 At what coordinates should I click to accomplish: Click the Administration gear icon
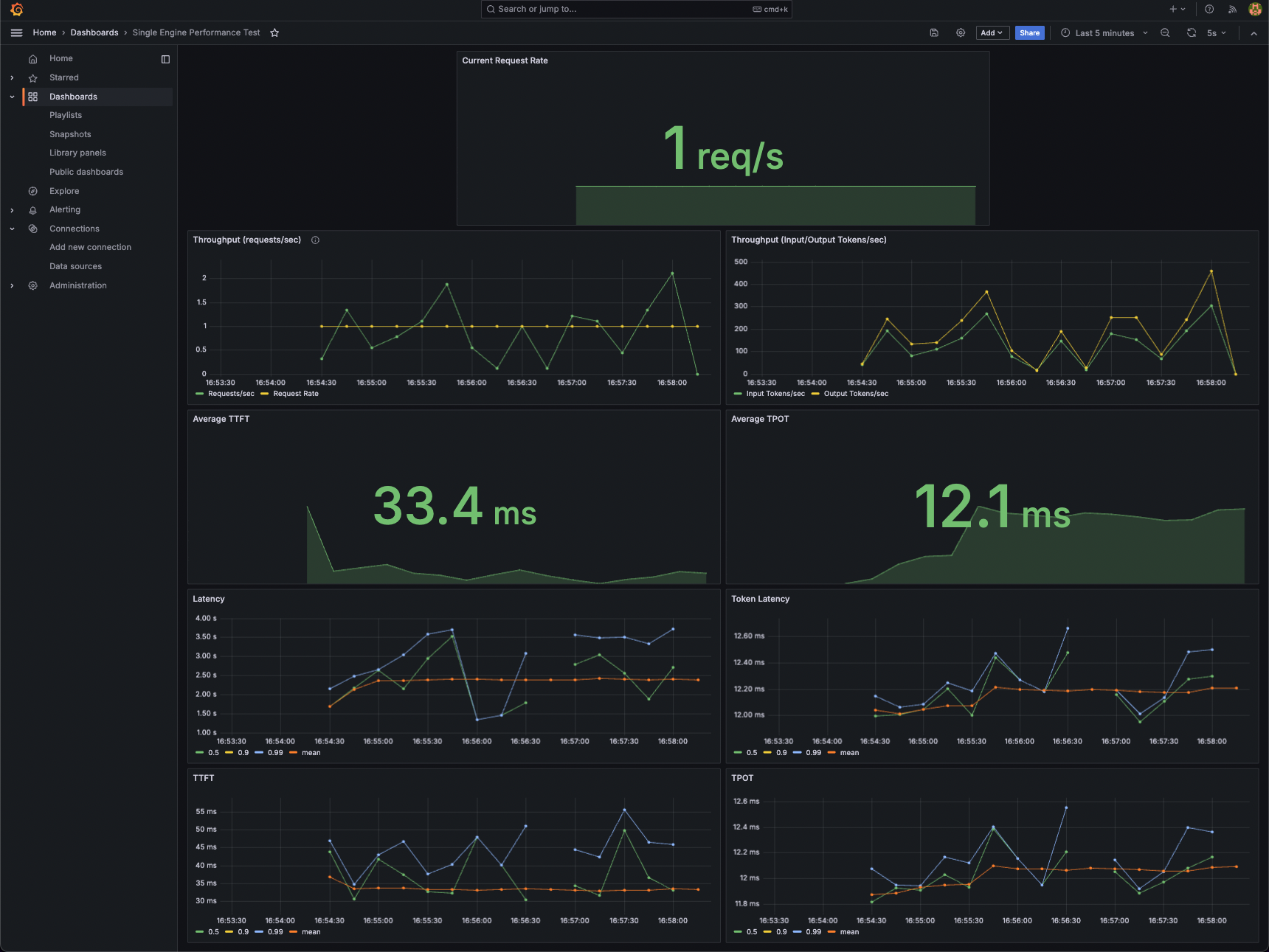[32, 285]
